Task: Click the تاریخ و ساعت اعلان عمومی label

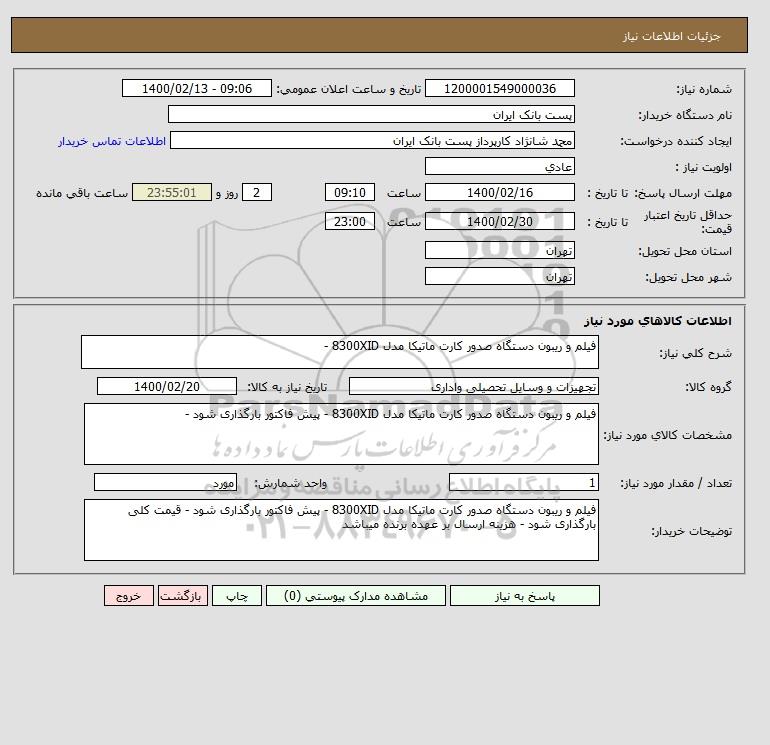Action: click(349, 89)
